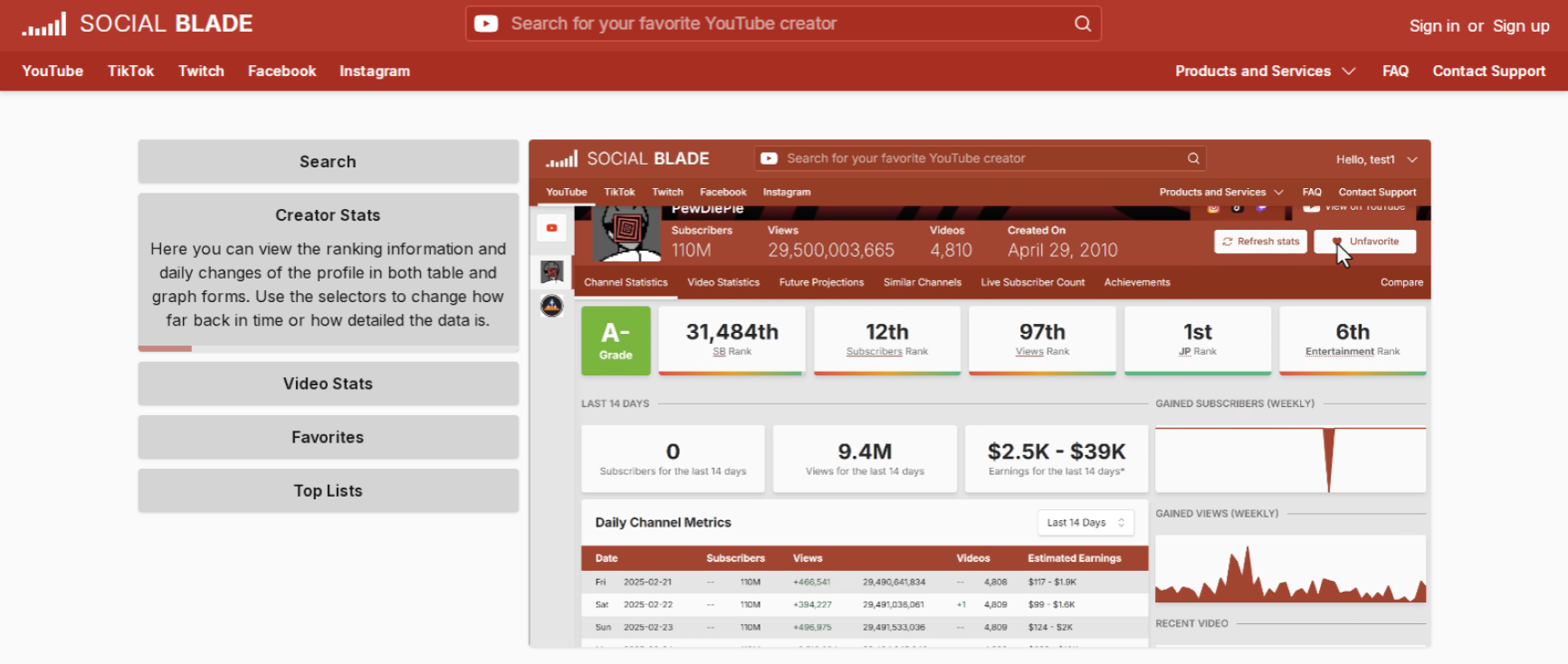Open the Video Statistics tab
Image resolution: width=1568 pixels, height=664 pixels.
click(x=723, y=282)
